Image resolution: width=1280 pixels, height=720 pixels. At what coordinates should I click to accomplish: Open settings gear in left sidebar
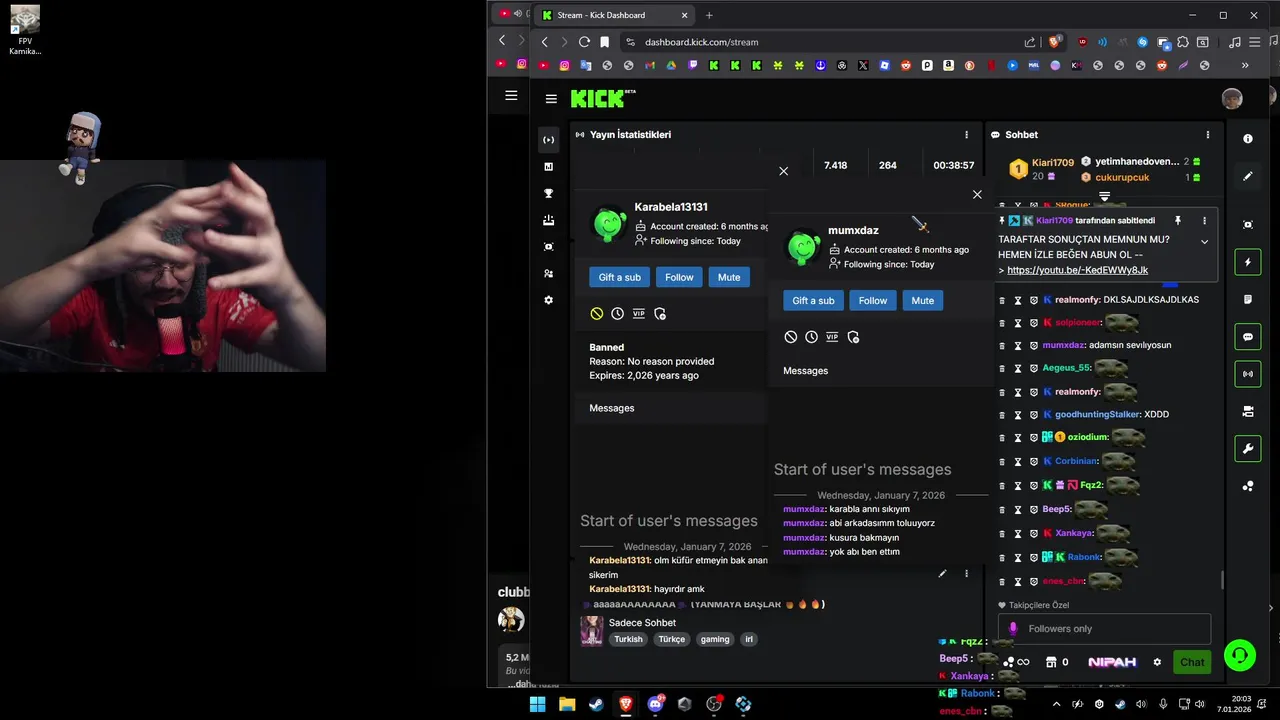[548, 300]
